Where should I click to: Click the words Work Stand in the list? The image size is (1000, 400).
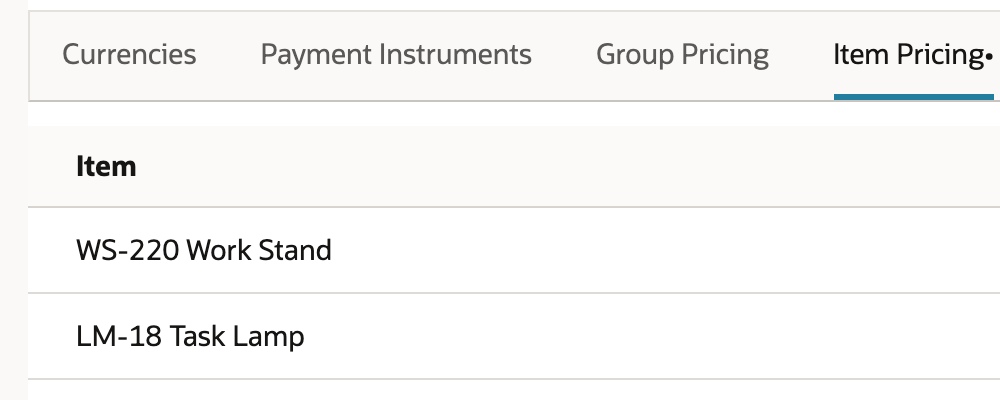coord(259,250)
